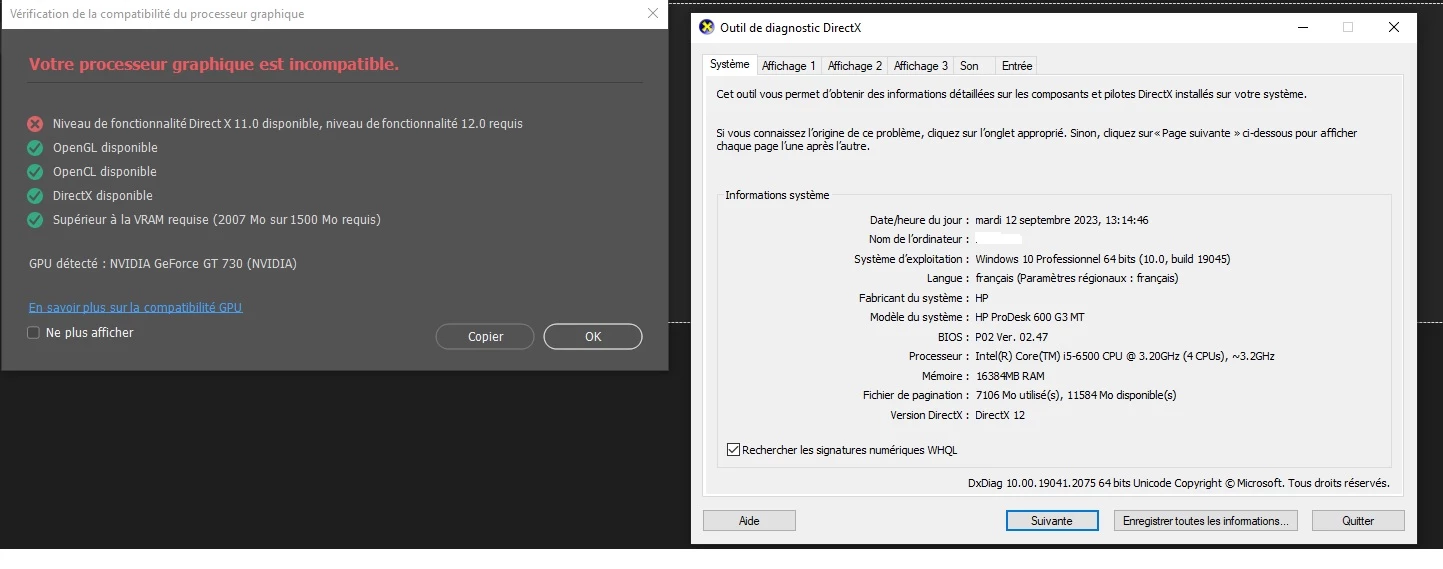The width and height of the screenshot is (1443, 569).
Task: Close the GPU compatibility check dialog
Action: point(653,14)
